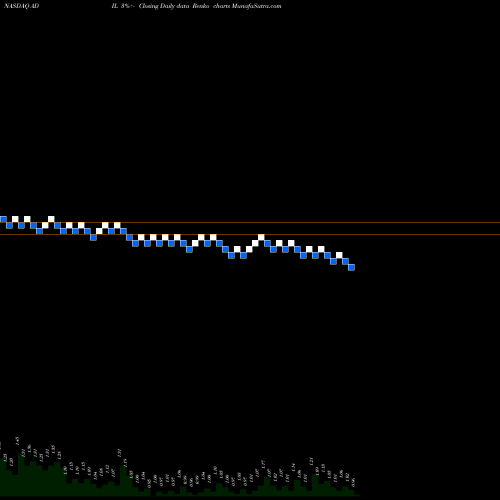500x500 pixels.
Task: Click the last blue Renko brick on the chart
Action: click(x=351, y=267)
